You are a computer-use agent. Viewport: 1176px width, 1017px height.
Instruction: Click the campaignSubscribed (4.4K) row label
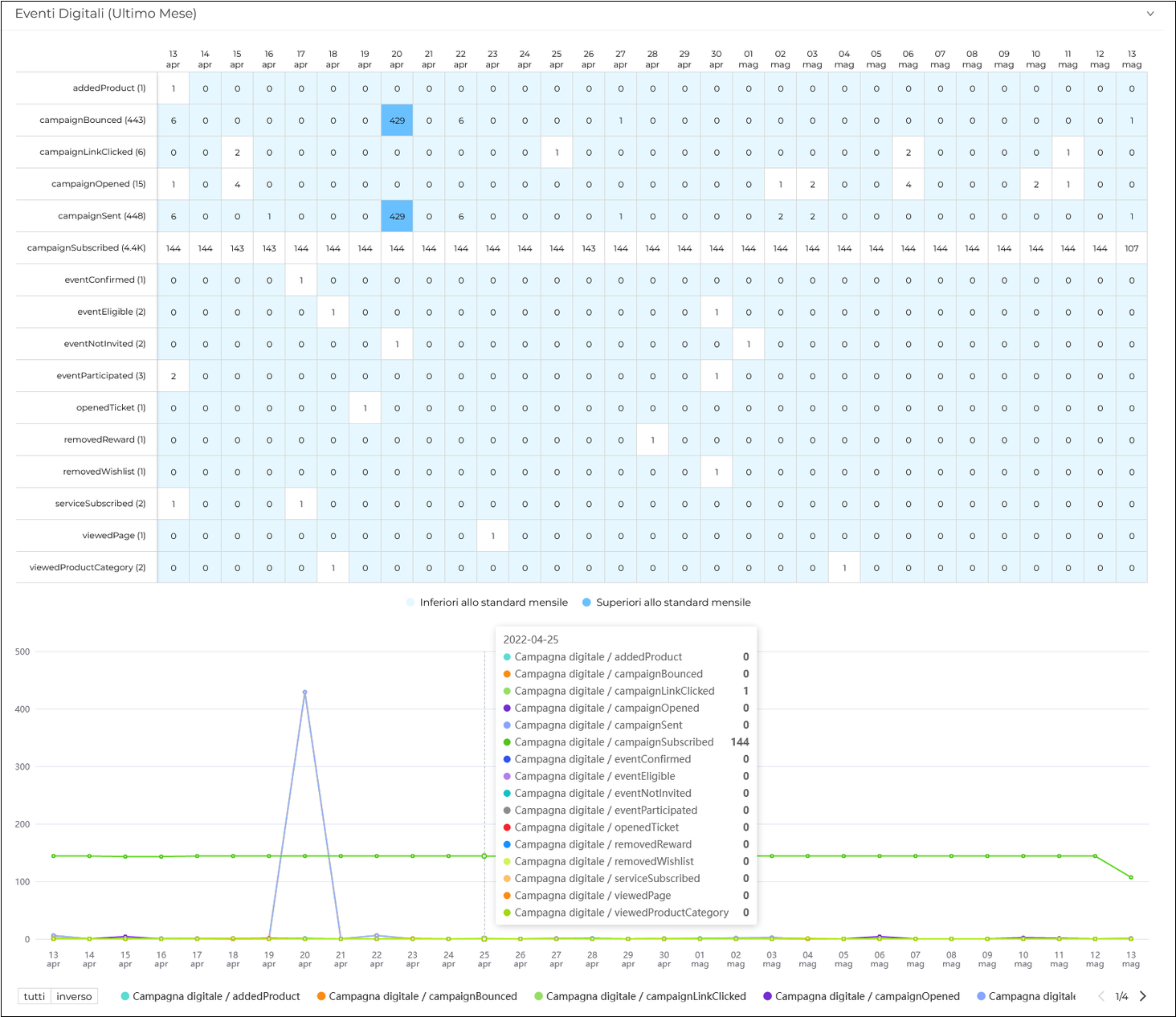(x=87, y=248)
